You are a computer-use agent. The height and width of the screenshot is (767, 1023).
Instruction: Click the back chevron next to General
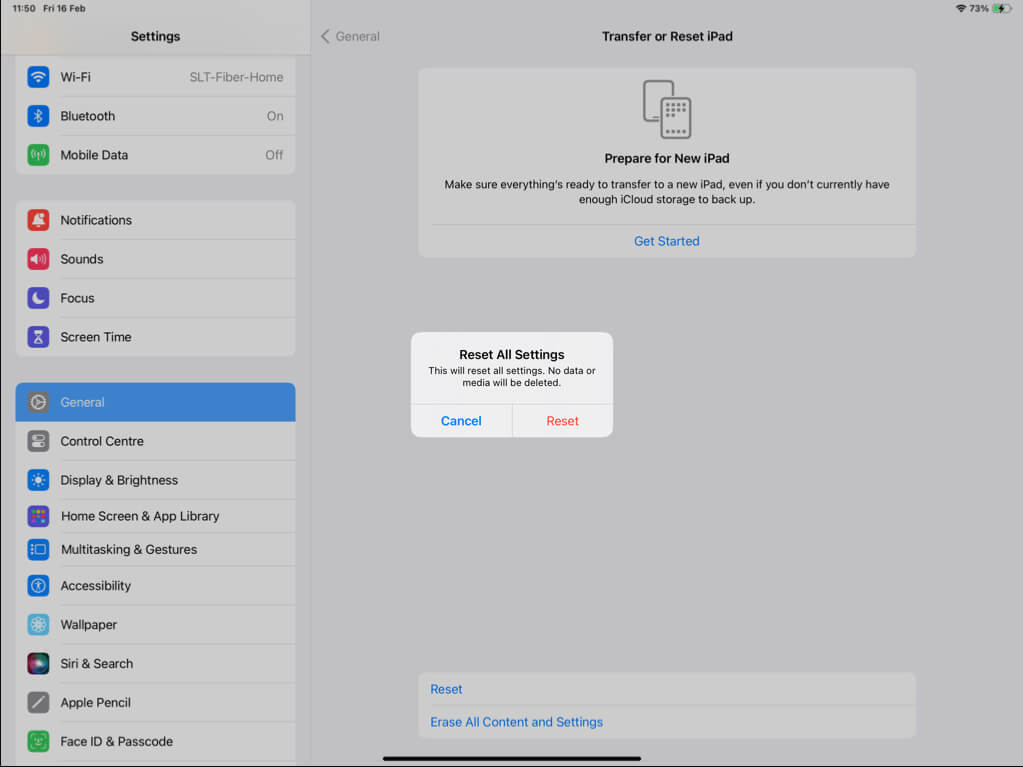click(325, 37)
